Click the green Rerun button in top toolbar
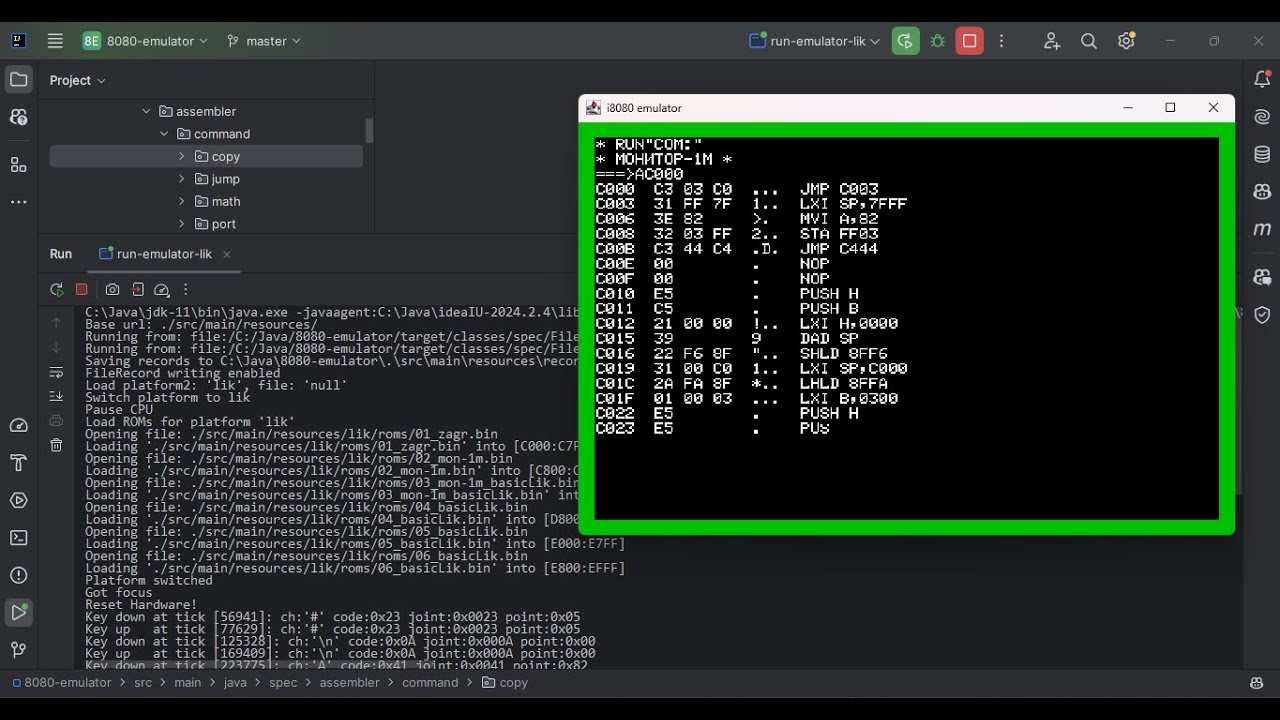Screen dimensions: 1280x720 coord(905,41)
